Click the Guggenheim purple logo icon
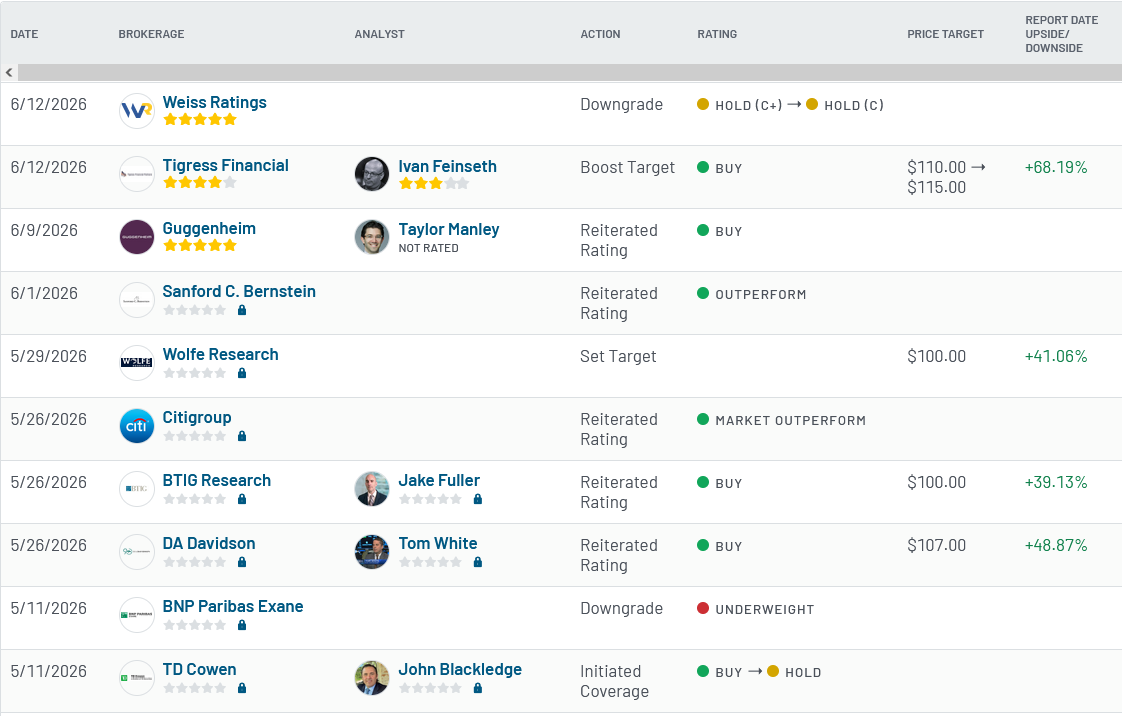This screenshot has width=1122, height=716. 137,237
